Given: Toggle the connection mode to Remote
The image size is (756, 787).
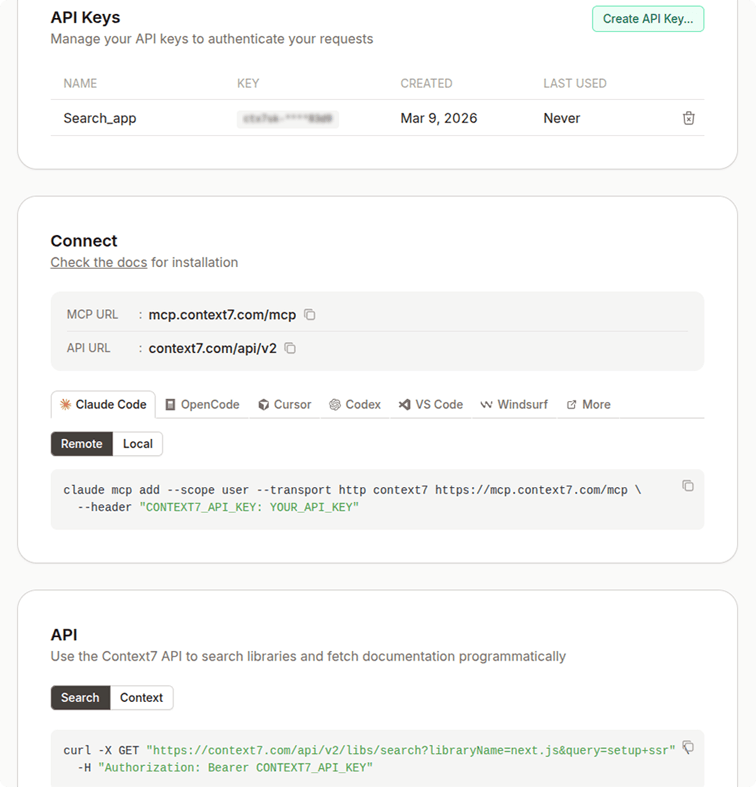Looking at the screenshot, I should coord(81,444).
